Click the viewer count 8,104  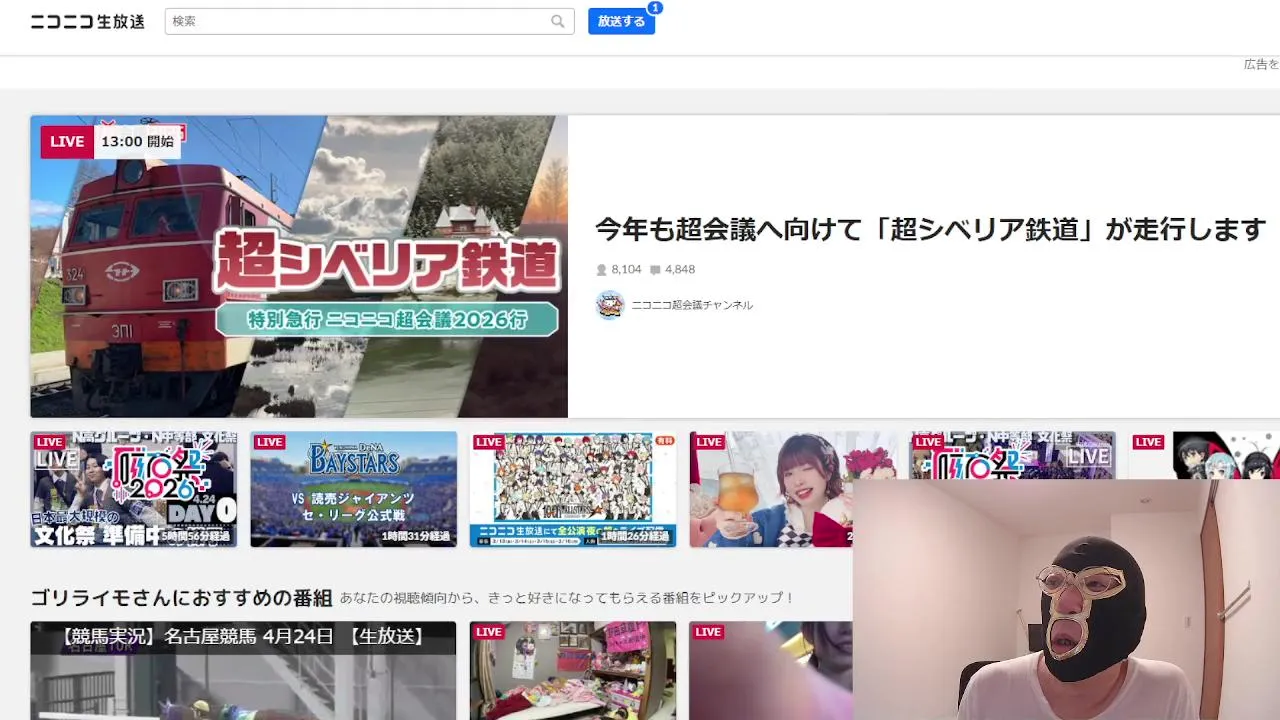619,270
